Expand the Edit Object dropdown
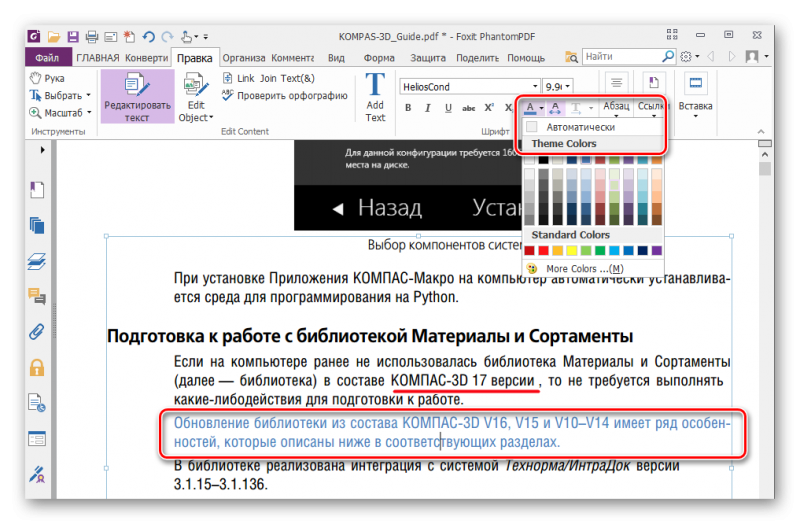This screenshot has width=800, height=524. 211,118
